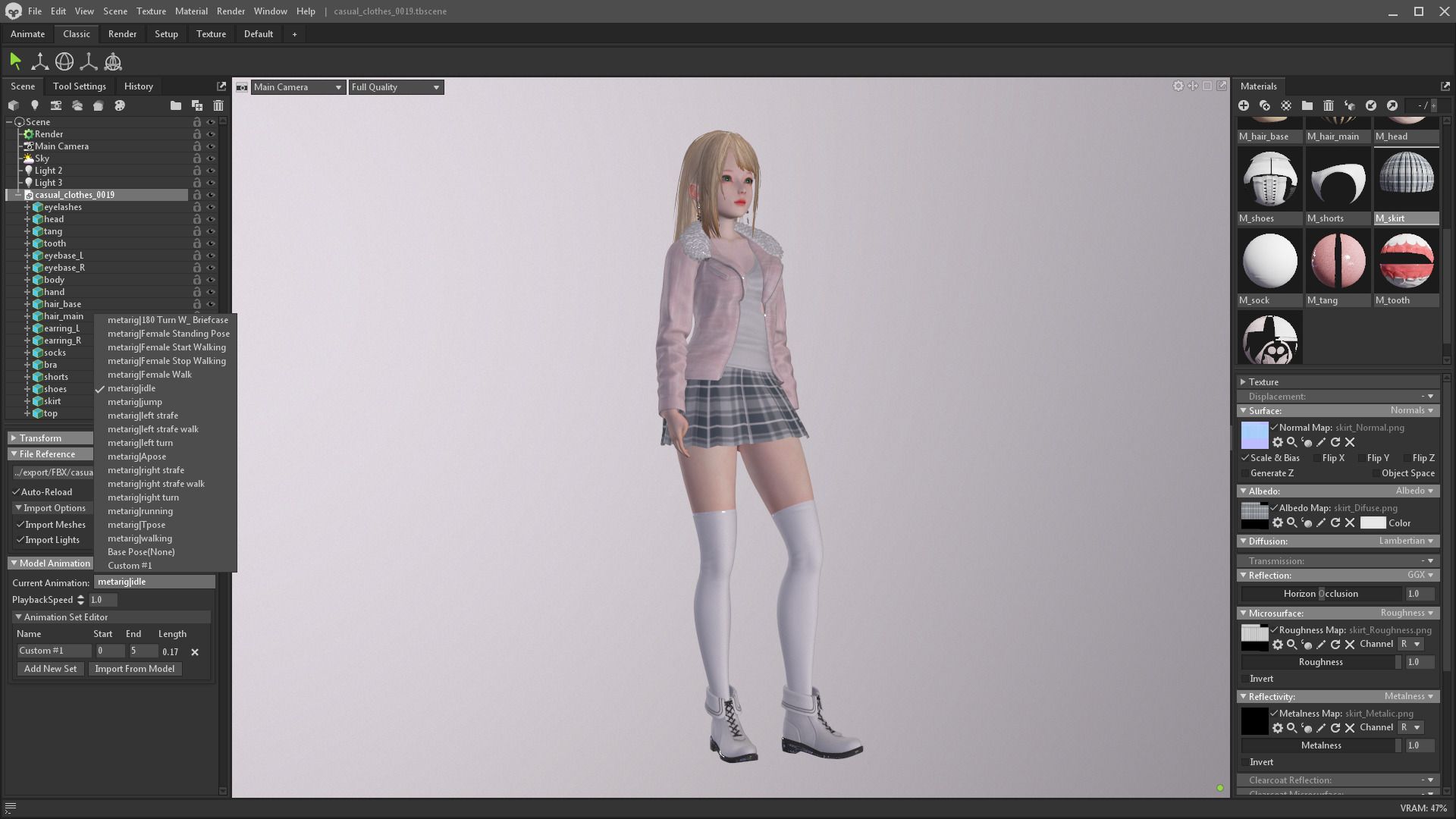The width and height of the screenshot is (1456, 819).
Task: Add new light with bulb icon
Action: point(34,106)
